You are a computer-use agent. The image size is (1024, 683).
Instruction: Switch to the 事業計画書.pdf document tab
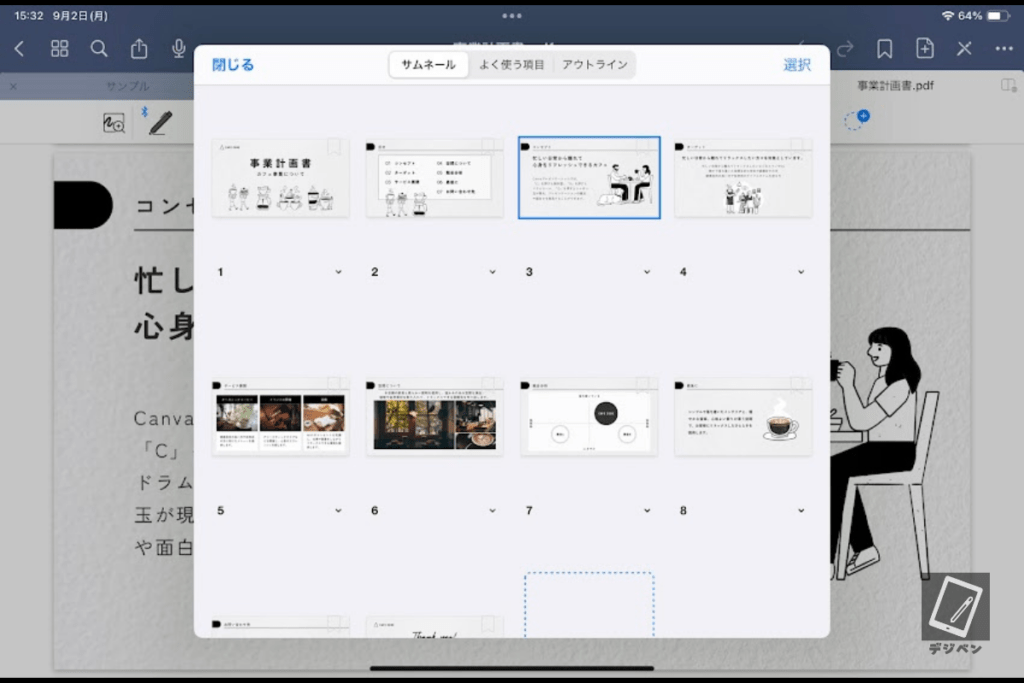click(895, 86)
